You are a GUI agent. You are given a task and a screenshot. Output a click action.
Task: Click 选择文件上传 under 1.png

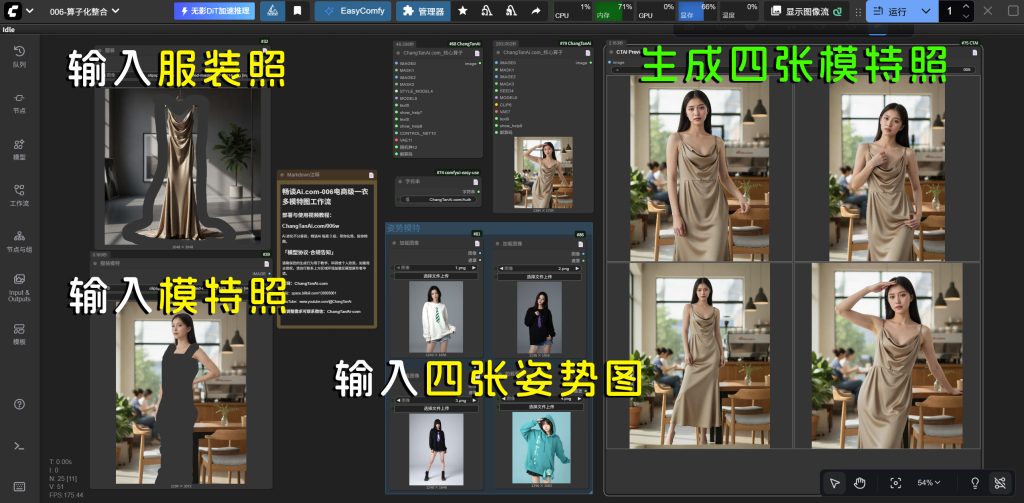tap(436, 276)
